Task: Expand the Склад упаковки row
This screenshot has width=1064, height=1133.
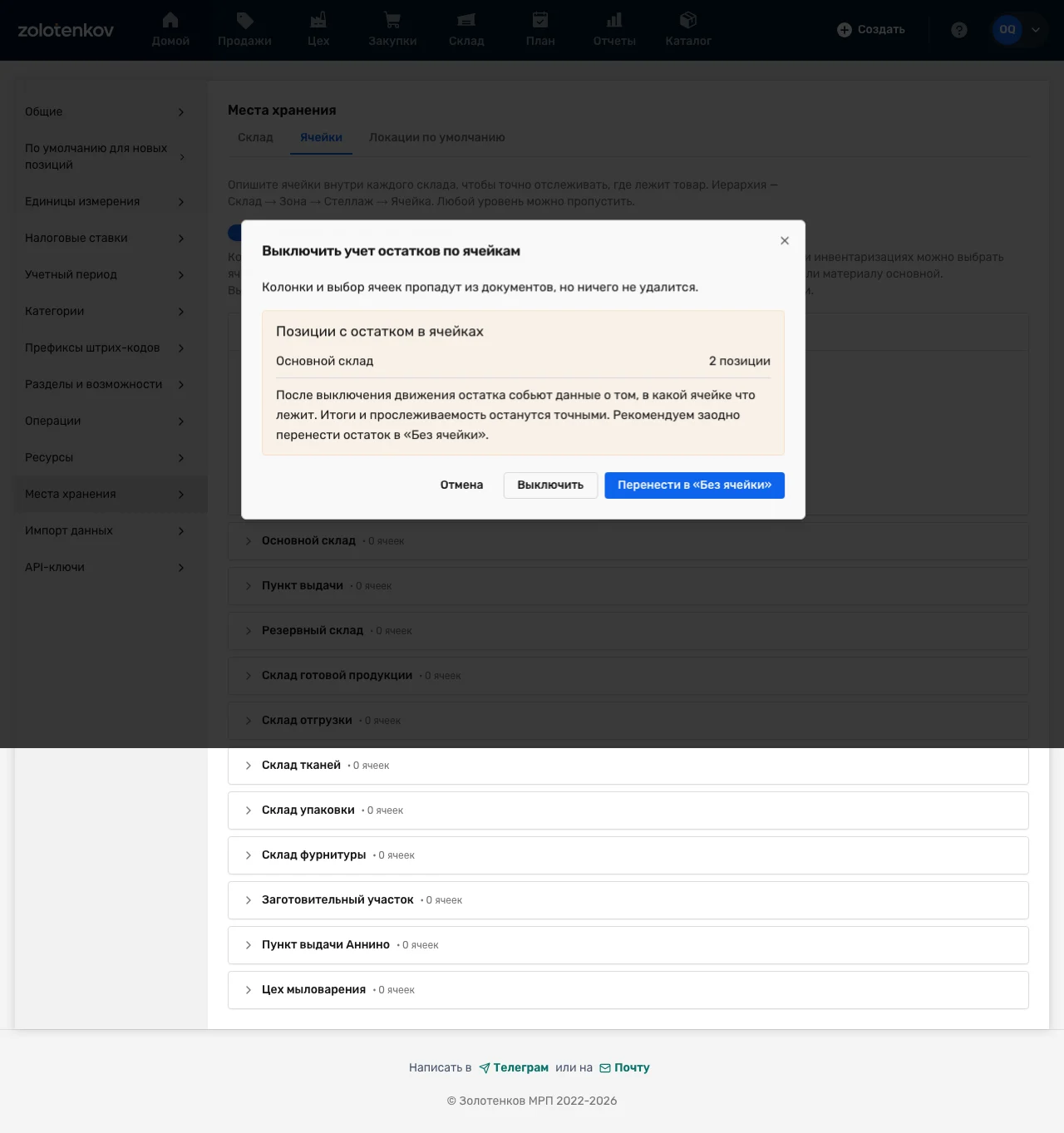Action: (628, 810)
